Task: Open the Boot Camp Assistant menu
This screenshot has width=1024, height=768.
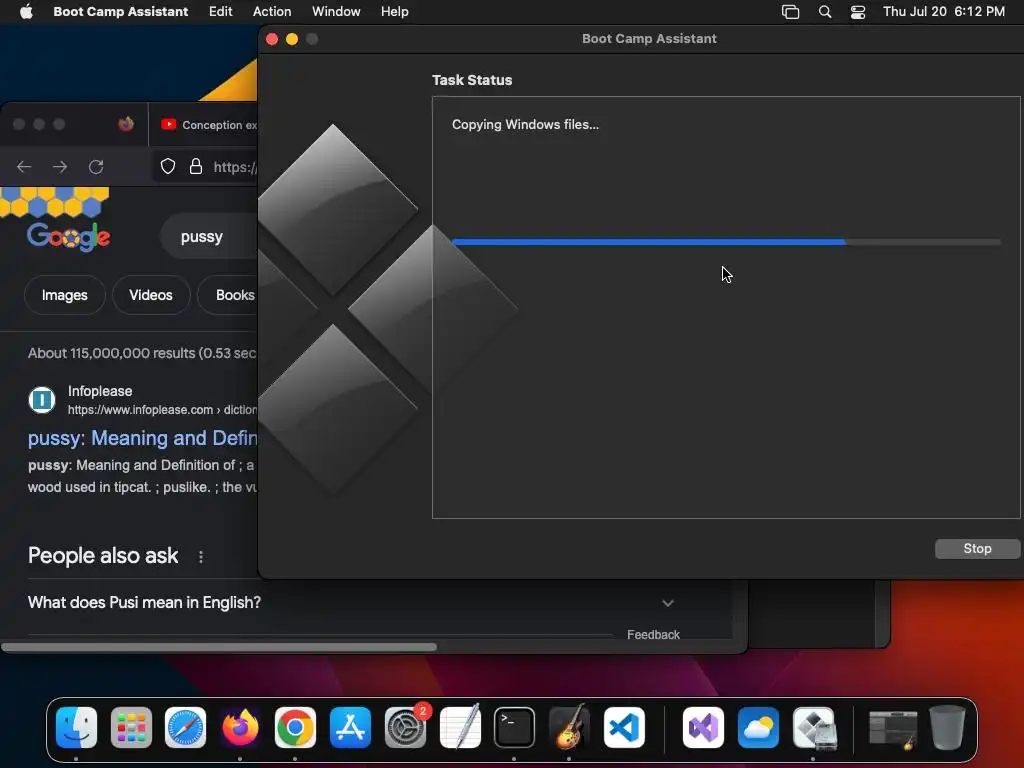Action: coord(120,12)
